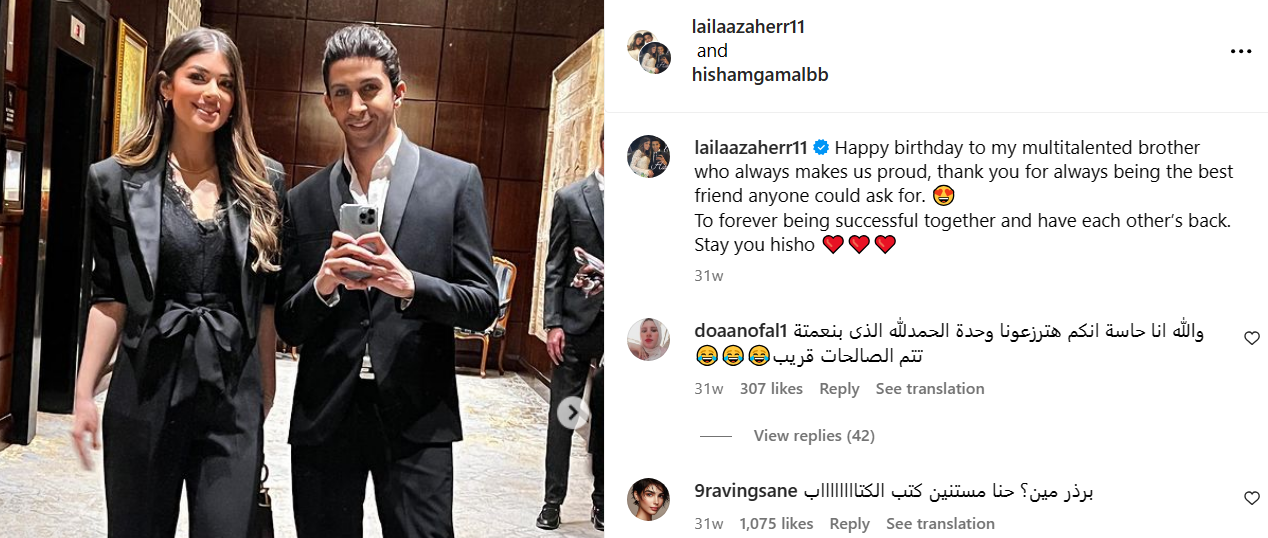Like doaanofal1's comment with heart icon

pos(1251,338)
